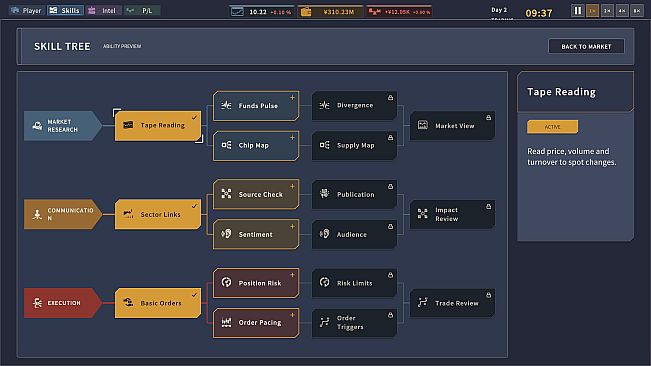Screen dimensions: 651x366
Task: Click the Communication category person icon
Action: click(37, 214)
